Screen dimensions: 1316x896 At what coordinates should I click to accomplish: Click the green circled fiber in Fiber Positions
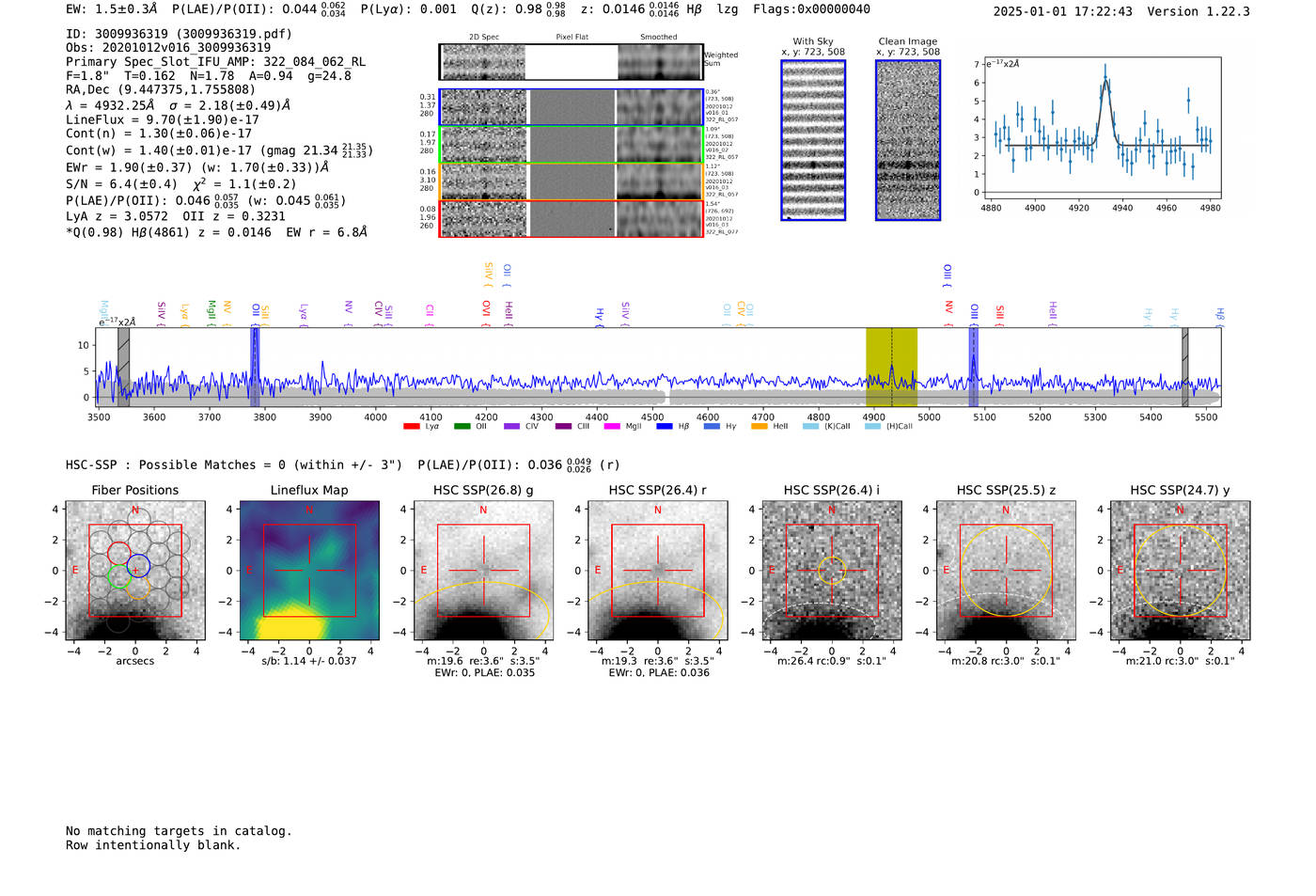pos(118,577)
